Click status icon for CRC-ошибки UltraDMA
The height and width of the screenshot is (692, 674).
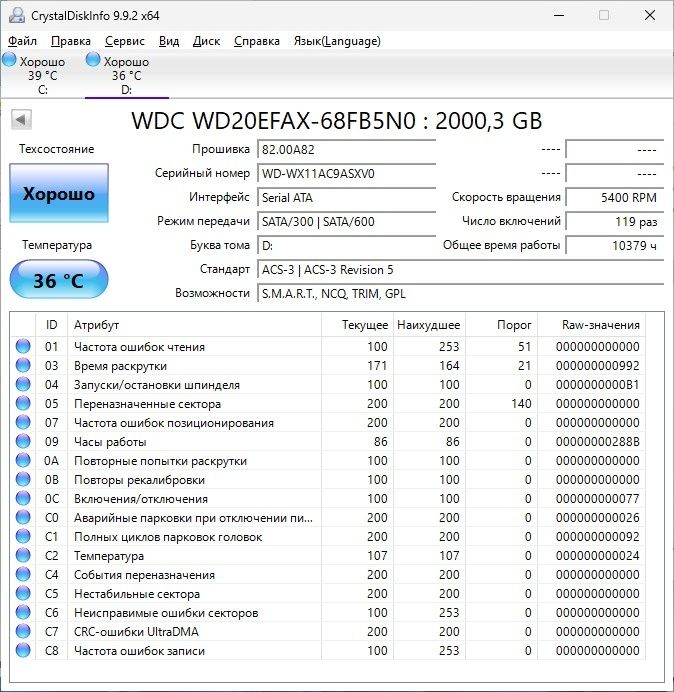click(x=23, y=631)
